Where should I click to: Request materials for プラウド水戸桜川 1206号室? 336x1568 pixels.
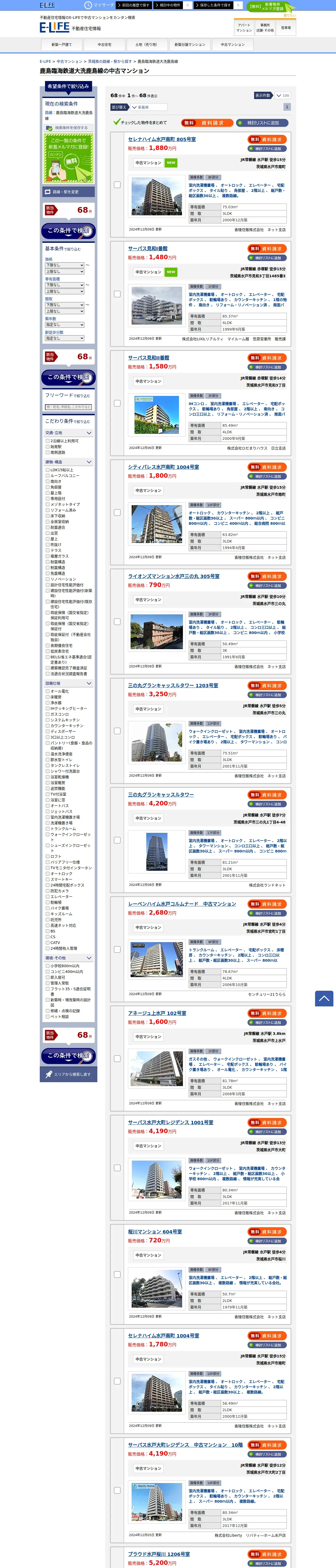click(x=267, y=1554)
